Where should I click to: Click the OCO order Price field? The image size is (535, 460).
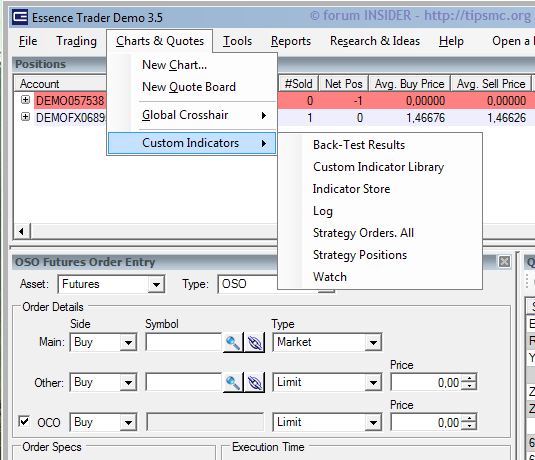(426, 422)
